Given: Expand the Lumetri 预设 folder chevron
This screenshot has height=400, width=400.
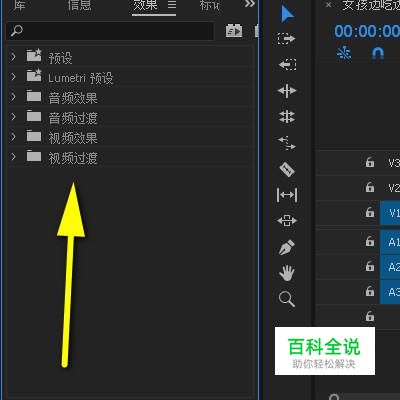Looking at the screenshot, I should pos(13,77).
